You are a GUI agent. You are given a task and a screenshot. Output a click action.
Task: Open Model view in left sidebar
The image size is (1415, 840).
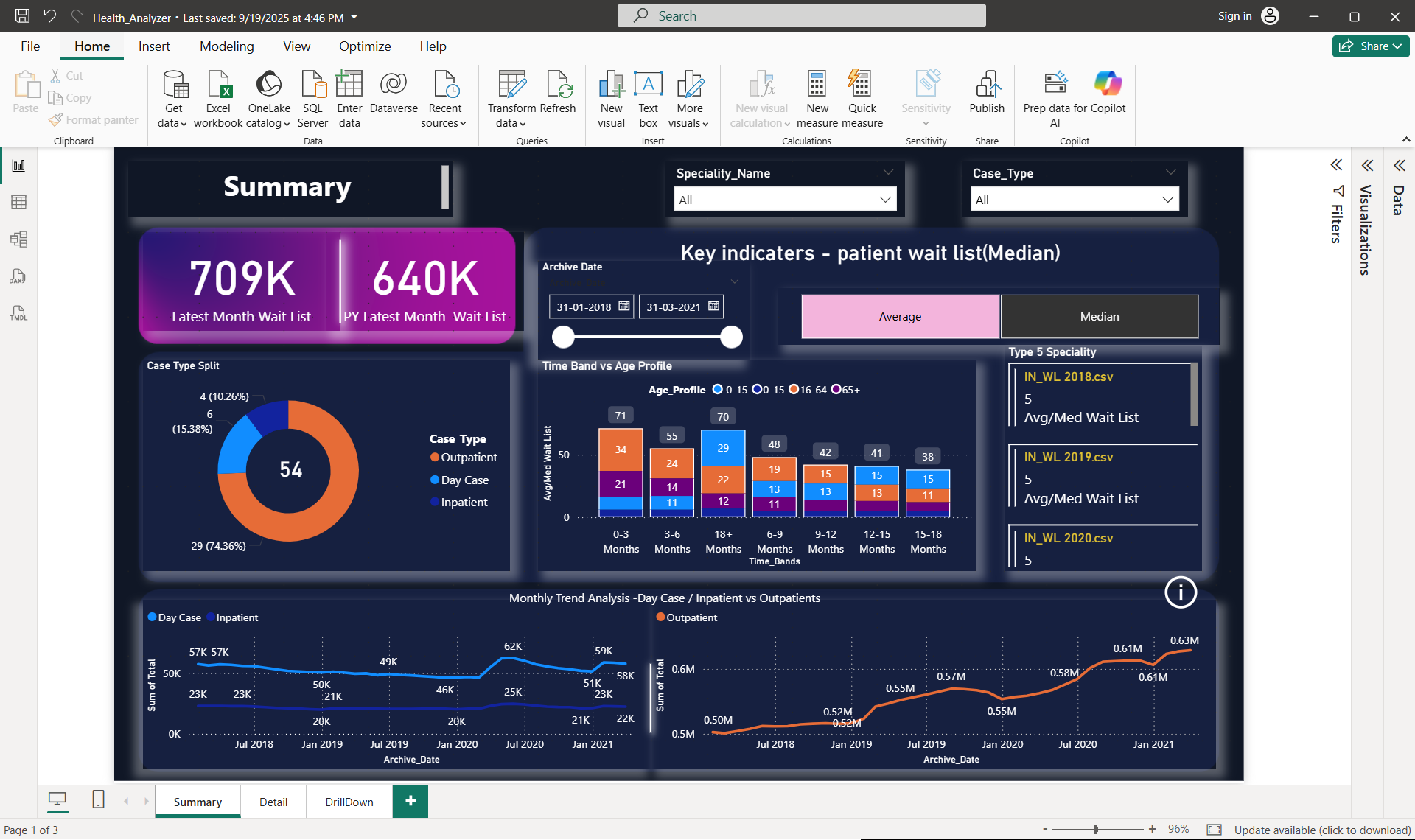(x=18, y=239)
